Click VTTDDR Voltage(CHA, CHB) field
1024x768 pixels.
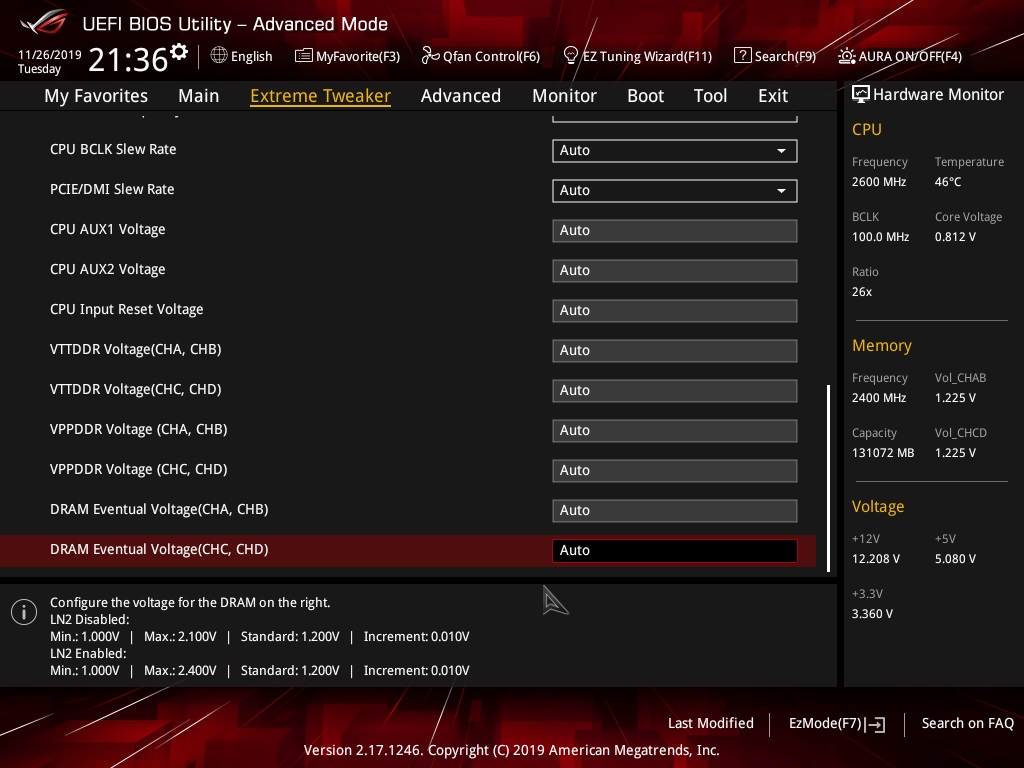coord(675,351)
